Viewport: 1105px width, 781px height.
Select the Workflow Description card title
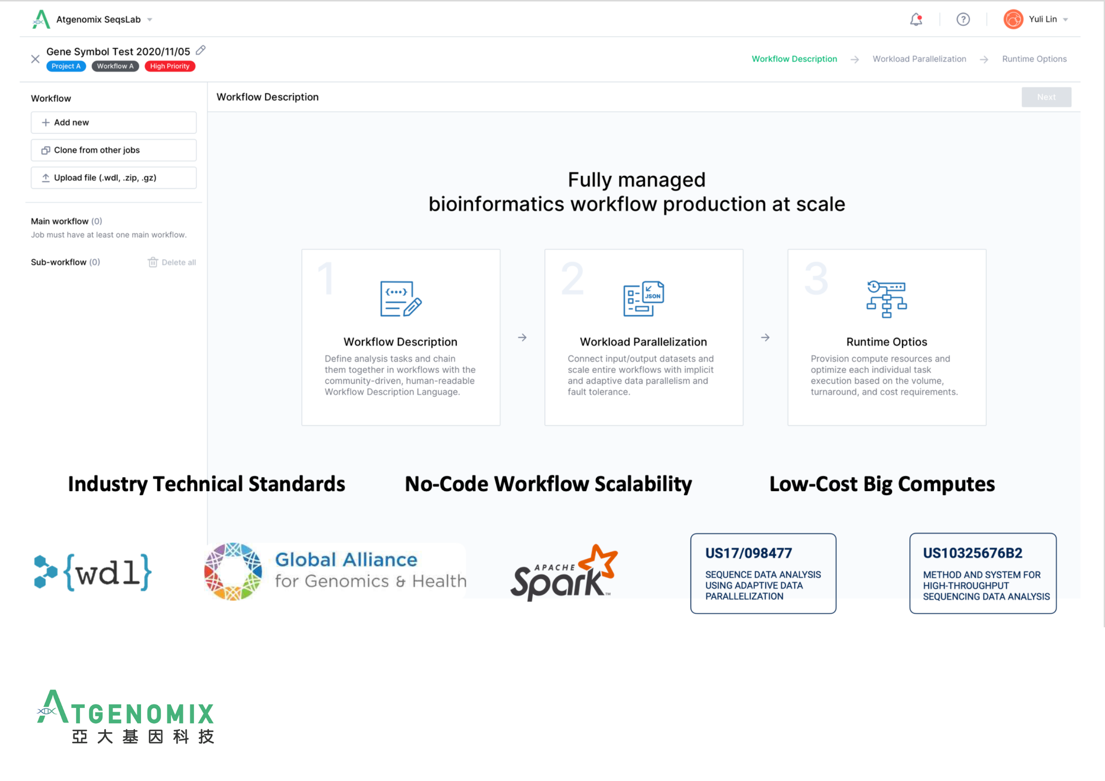click(400, 342)
